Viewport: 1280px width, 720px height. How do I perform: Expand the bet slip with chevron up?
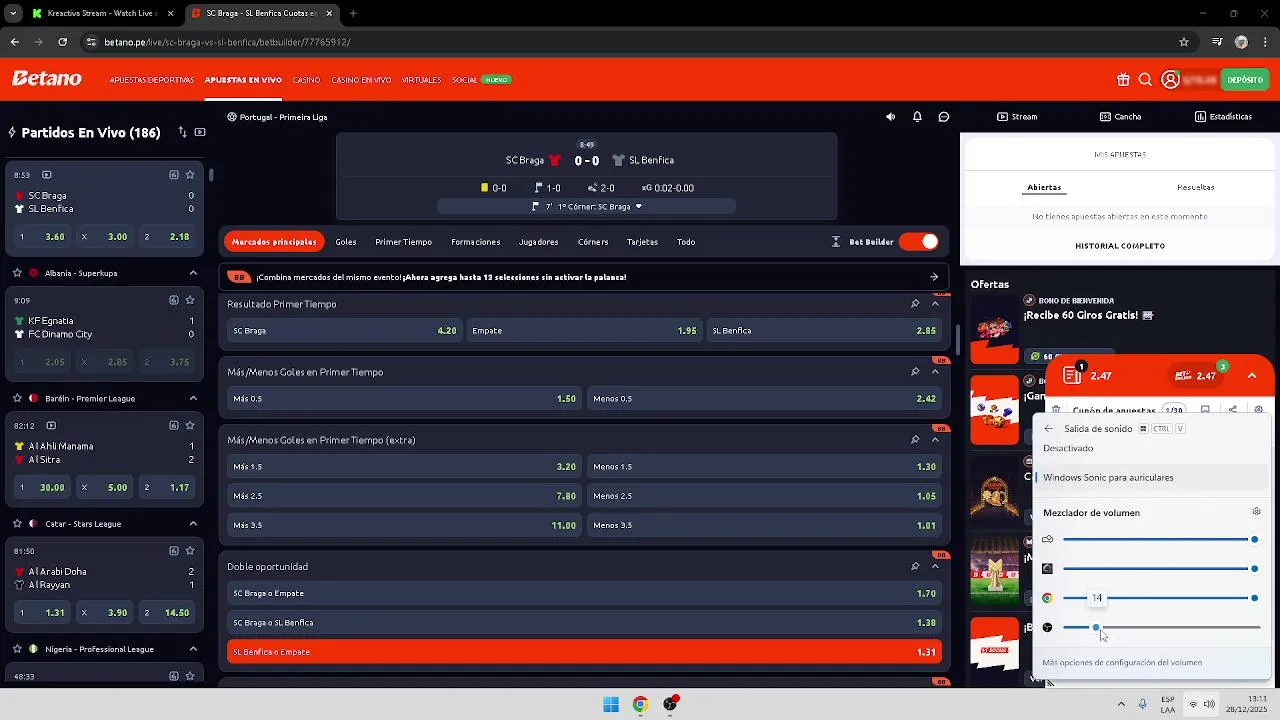tap(1252, 376)
